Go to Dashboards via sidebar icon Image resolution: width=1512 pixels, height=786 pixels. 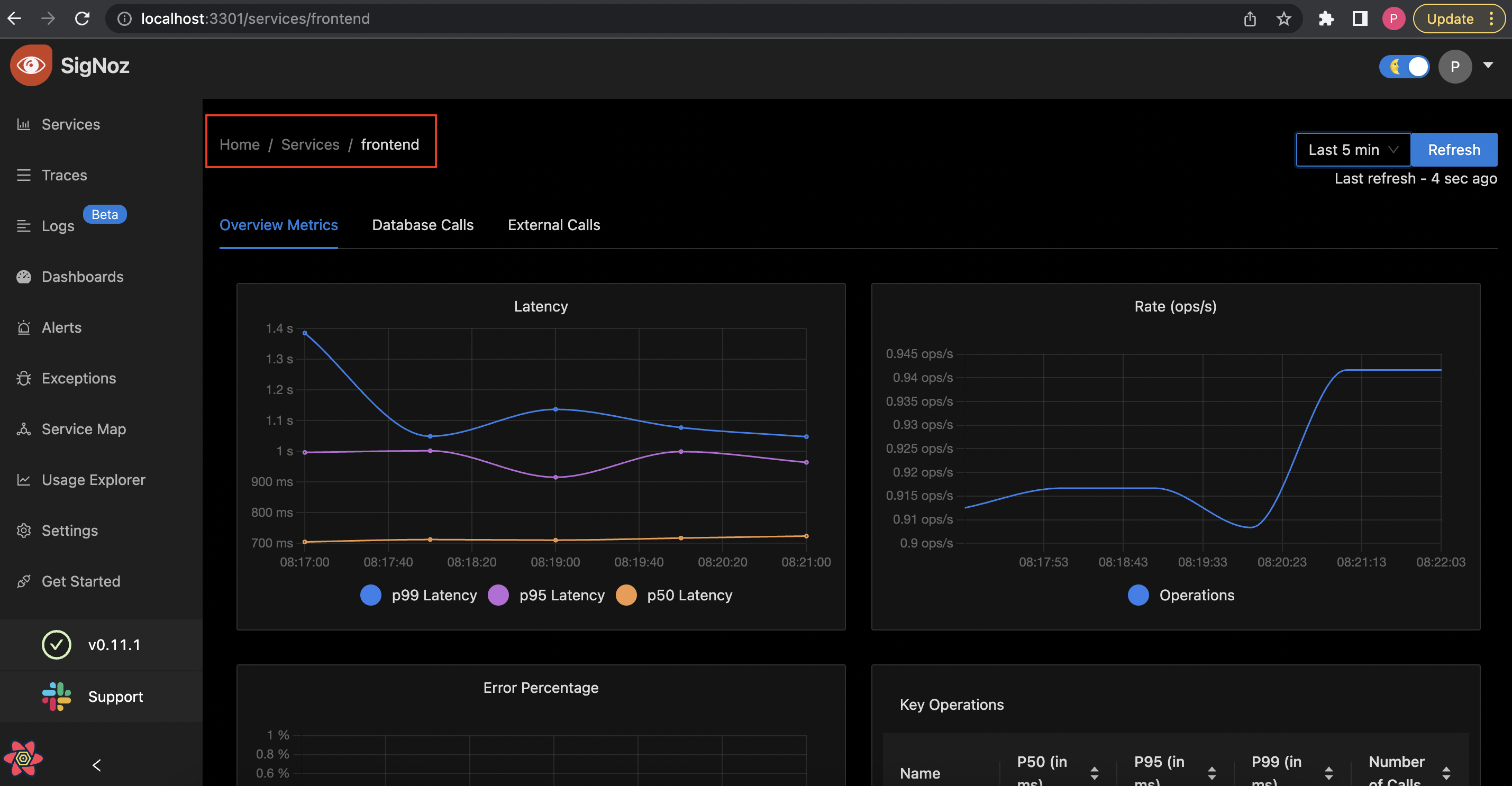point(23,277)
